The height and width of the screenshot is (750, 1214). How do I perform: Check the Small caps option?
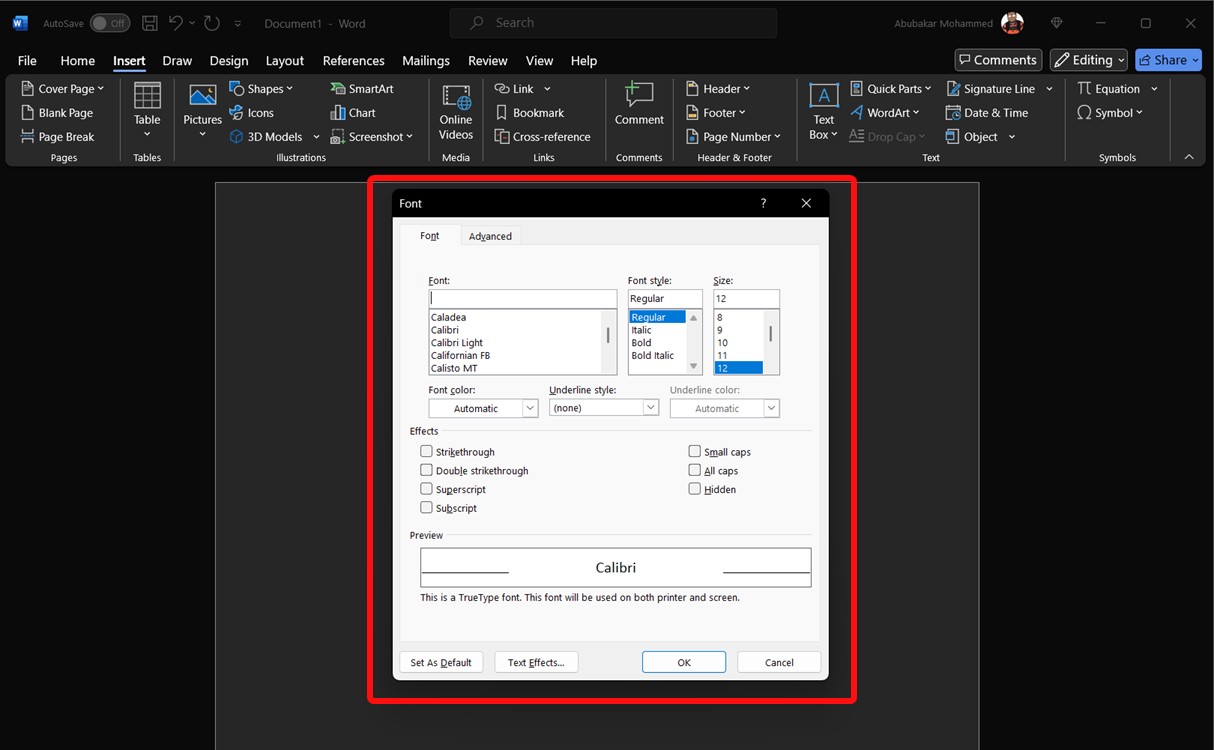(x=694, y=451)
